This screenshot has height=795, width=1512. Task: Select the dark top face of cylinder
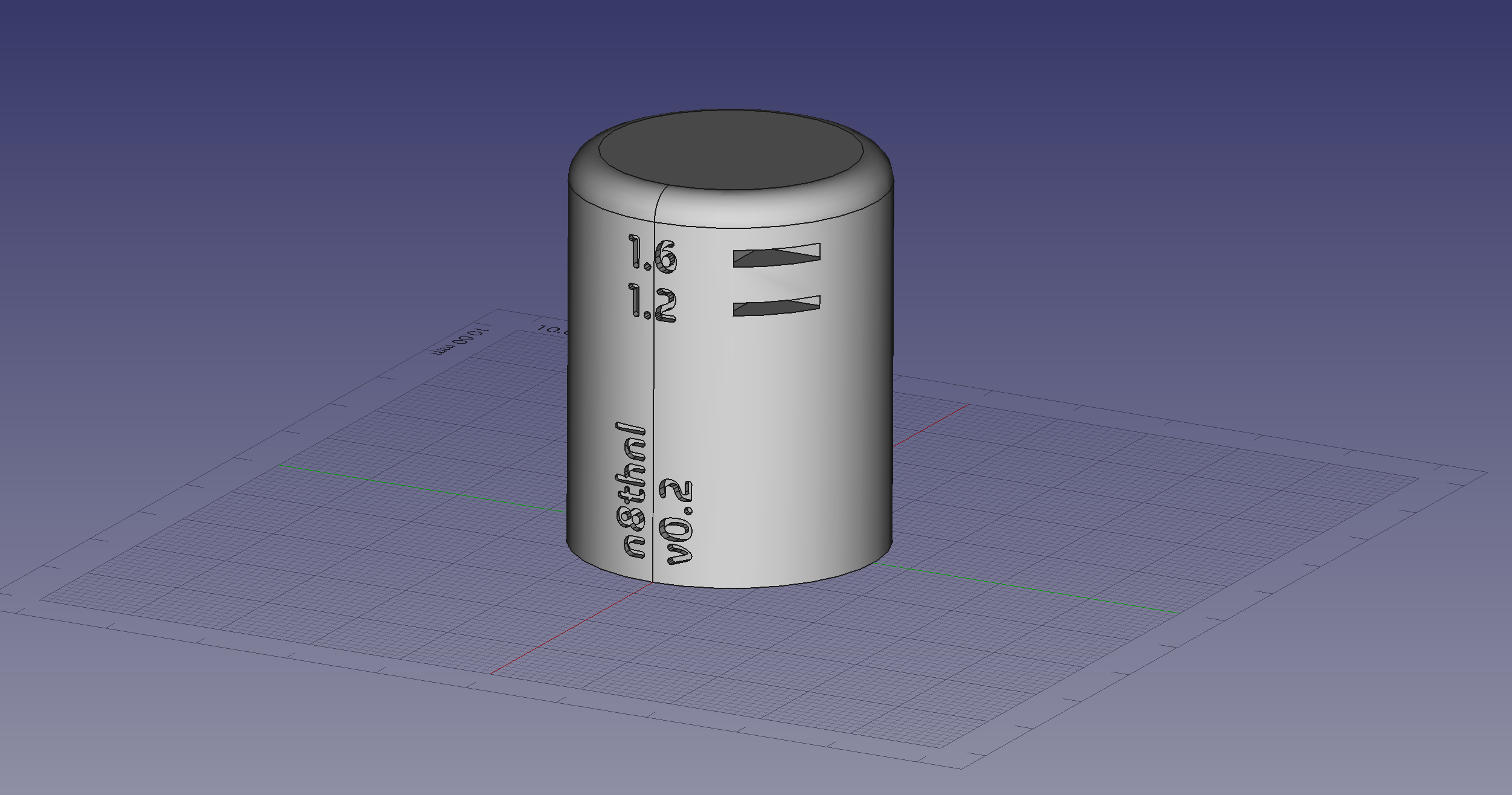[731, 149]
